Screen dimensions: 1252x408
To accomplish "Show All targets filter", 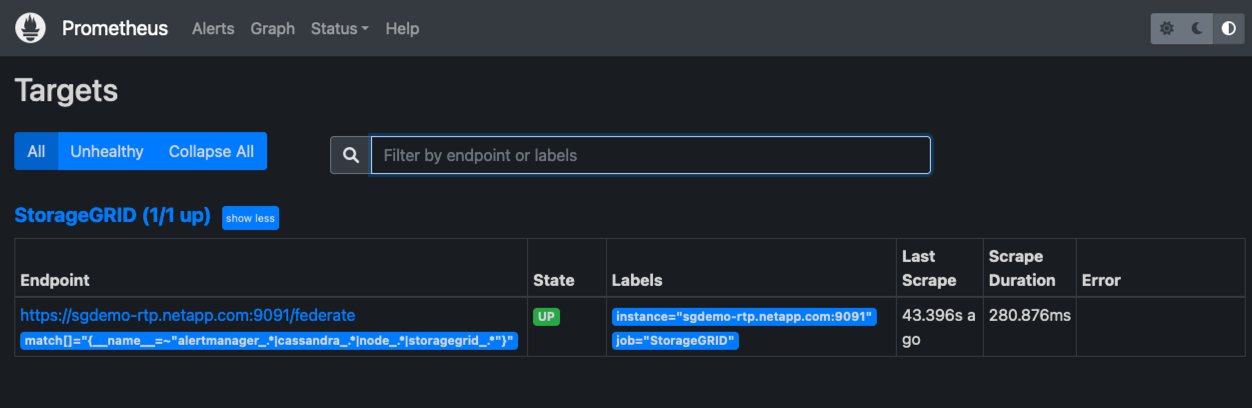I will point(36,152).
